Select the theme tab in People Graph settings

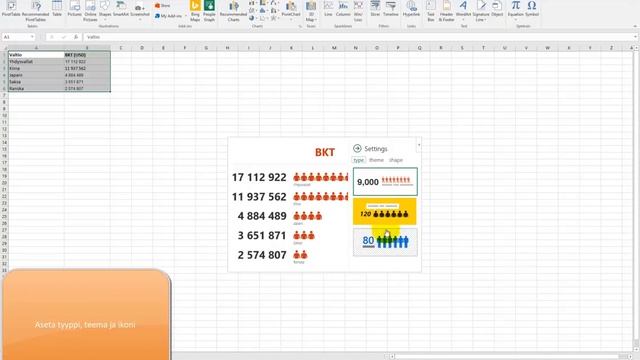(x=376, y=160)
